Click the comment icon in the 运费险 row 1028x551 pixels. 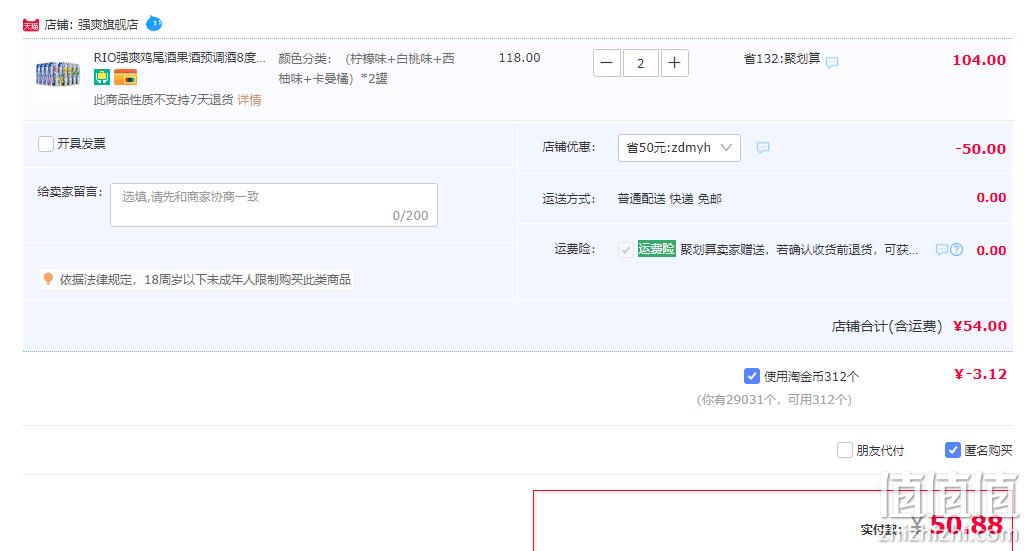[x=941, y=250]
